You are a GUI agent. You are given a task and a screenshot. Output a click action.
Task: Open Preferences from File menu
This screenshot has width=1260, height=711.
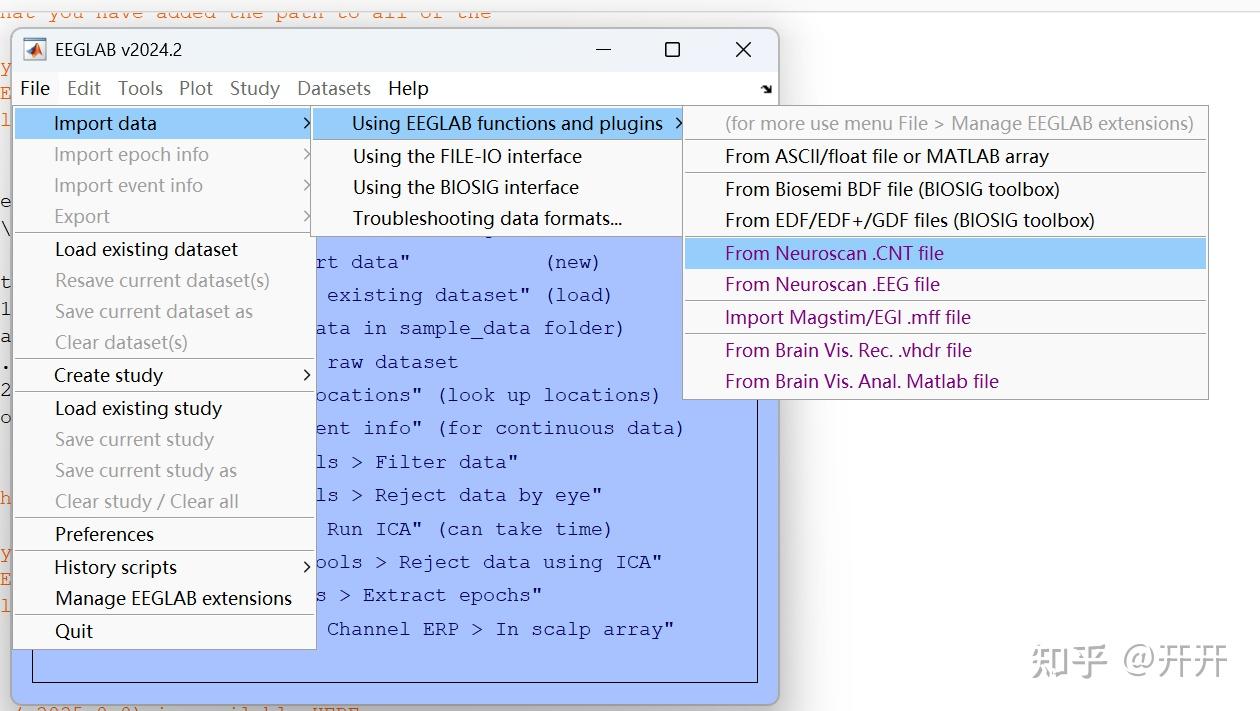pos(164,534)
